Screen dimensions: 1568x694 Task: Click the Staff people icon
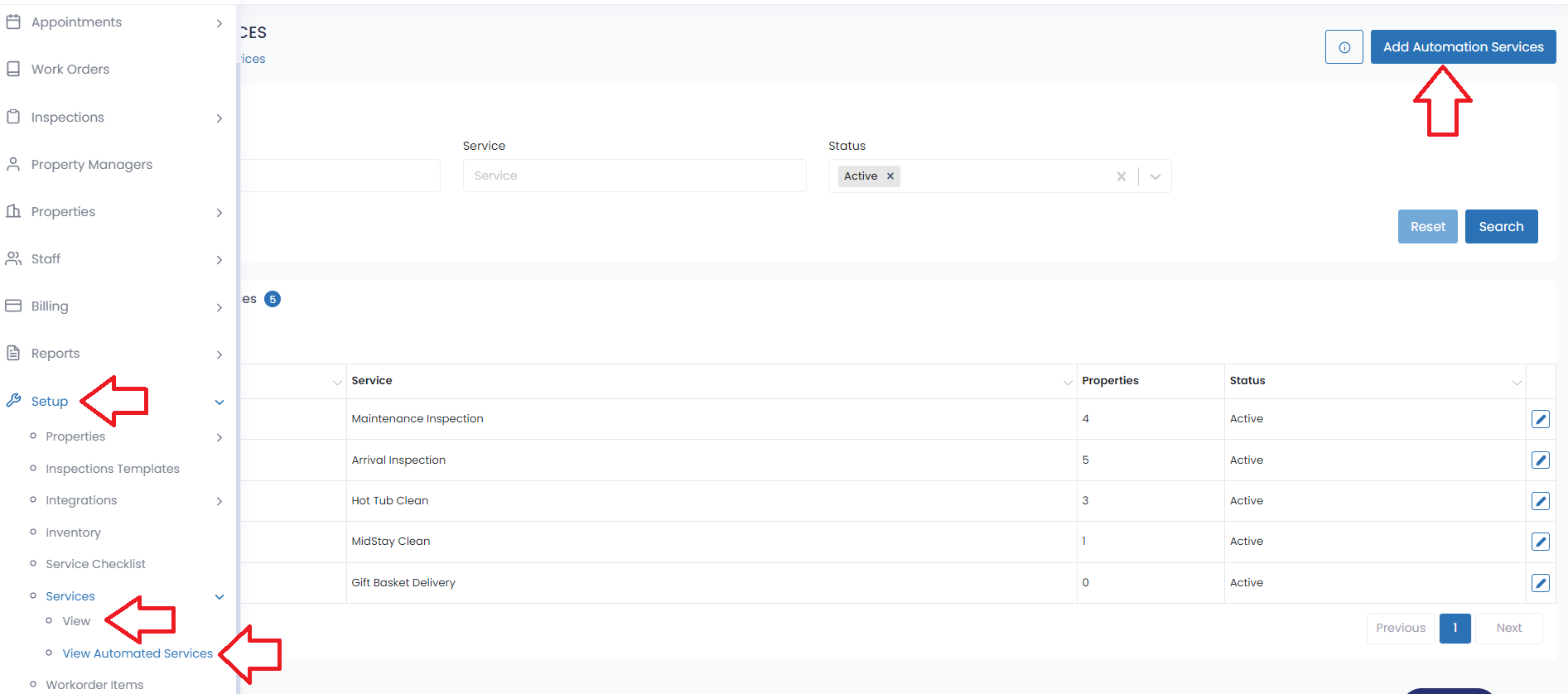click(x=13, y=258)
